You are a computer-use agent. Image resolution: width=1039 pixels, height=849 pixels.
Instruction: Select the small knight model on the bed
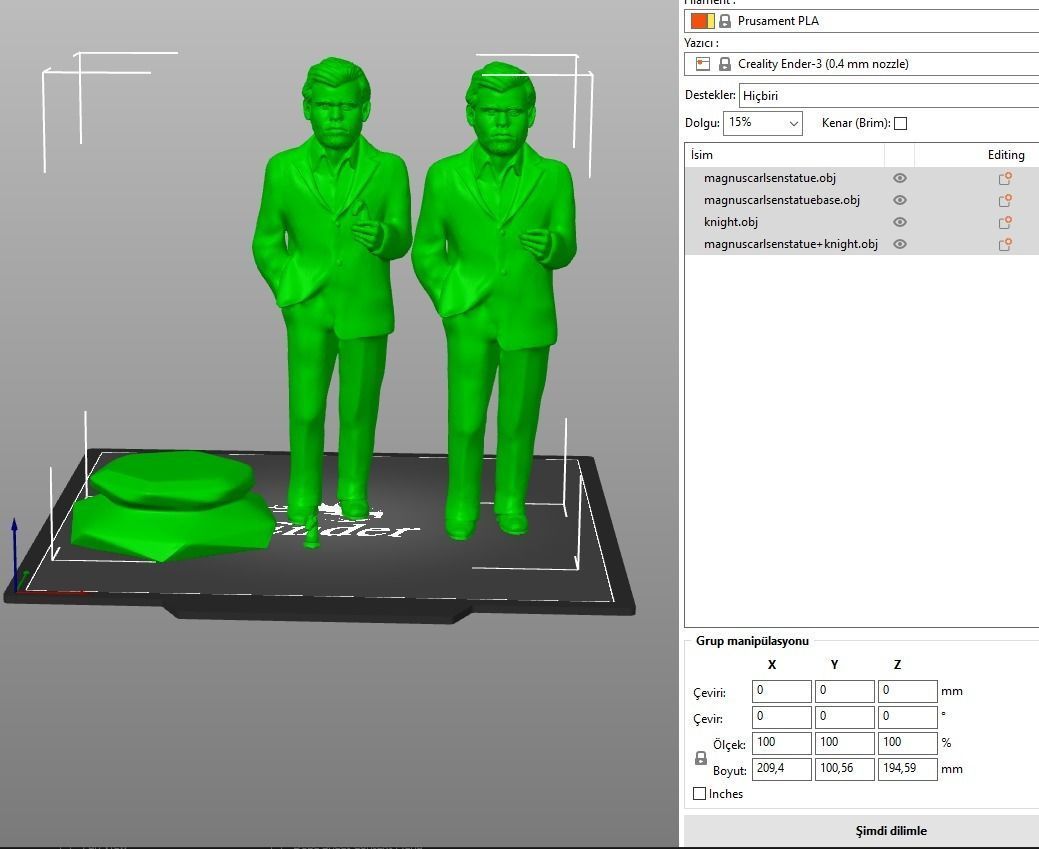(311, 530)
